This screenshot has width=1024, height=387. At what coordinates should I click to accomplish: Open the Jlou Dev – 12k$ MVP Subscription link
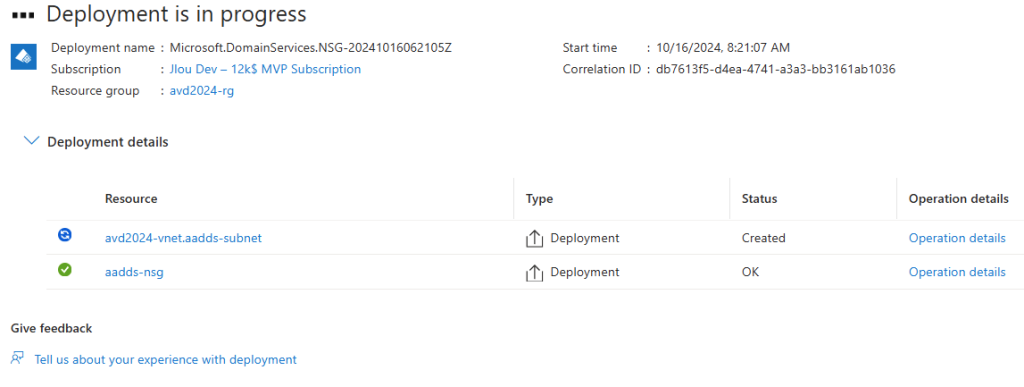pos(261,69)
